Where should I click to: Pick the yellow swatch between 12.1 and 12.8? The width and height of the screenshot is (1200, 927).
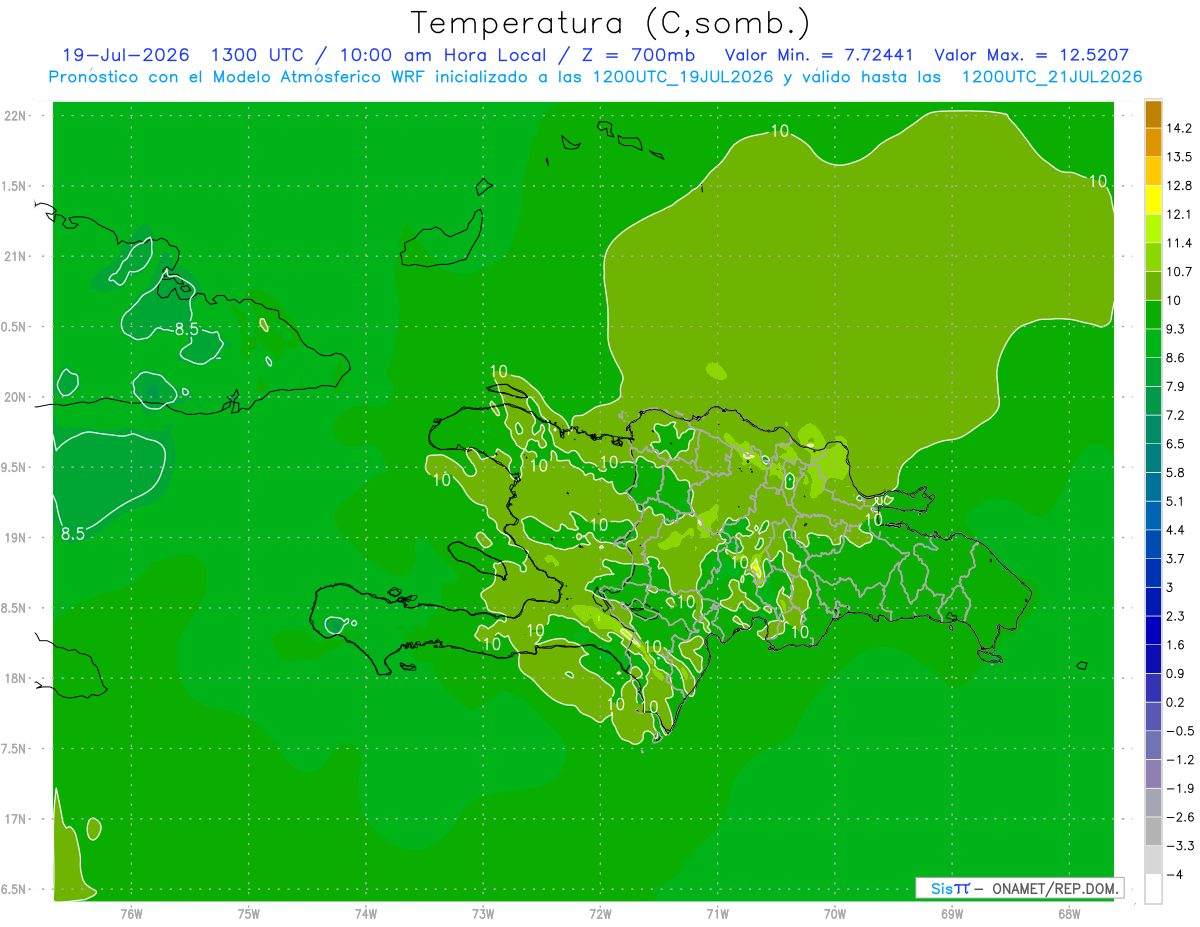click(1153, 200)
